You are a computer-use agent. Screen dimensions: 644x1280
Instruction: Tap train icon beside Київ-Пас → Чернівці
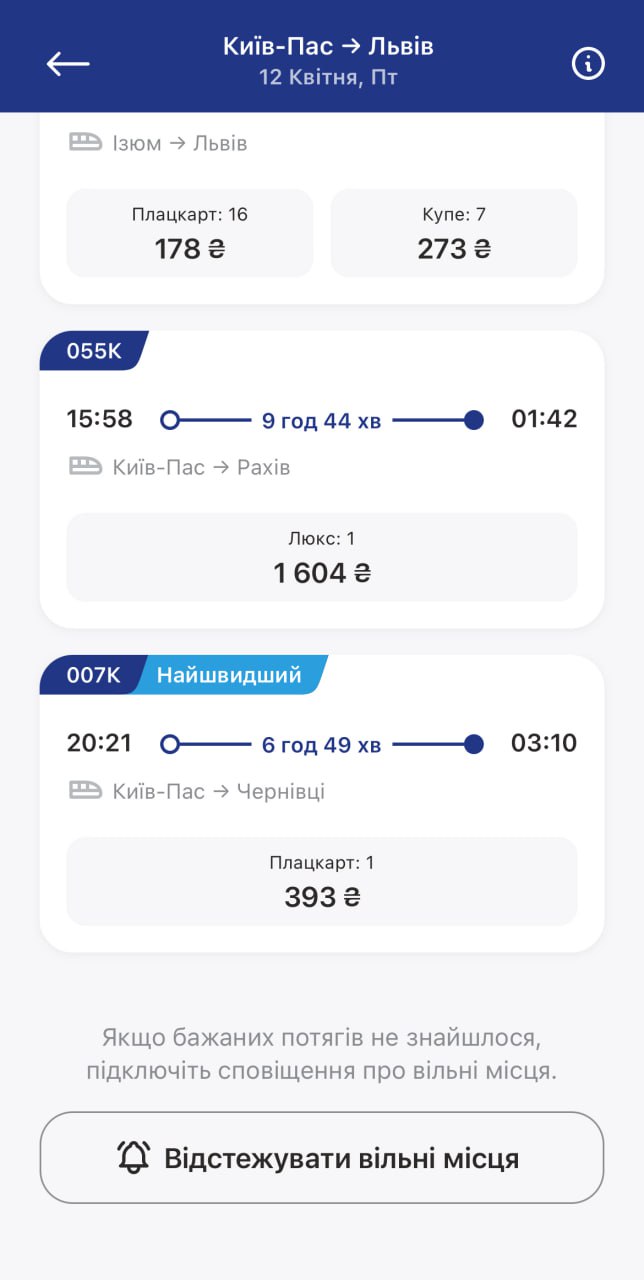click(85, 790)
